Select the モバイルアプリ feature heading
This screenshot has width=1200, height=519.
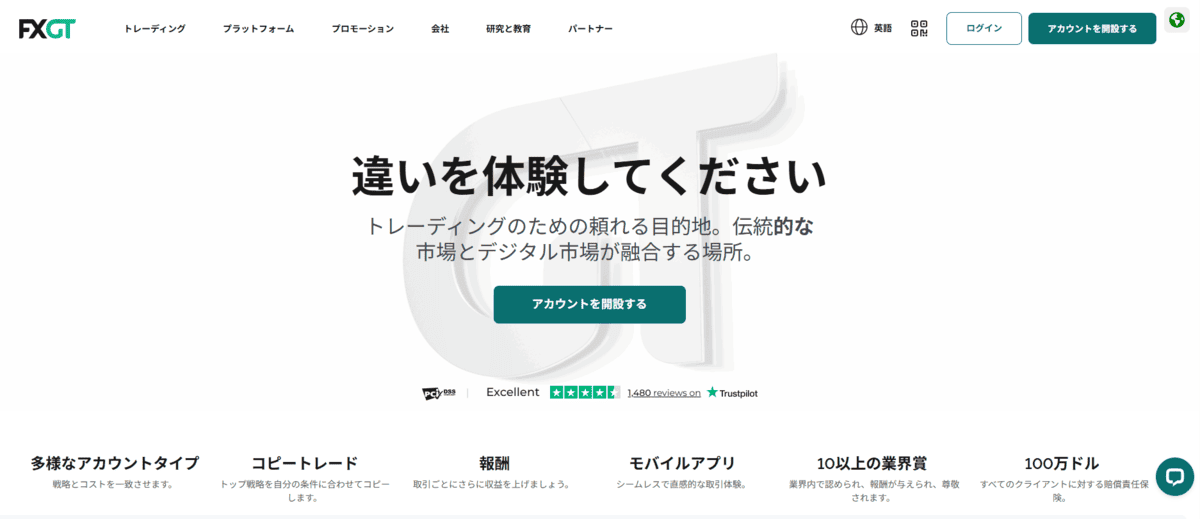point(682,463)
